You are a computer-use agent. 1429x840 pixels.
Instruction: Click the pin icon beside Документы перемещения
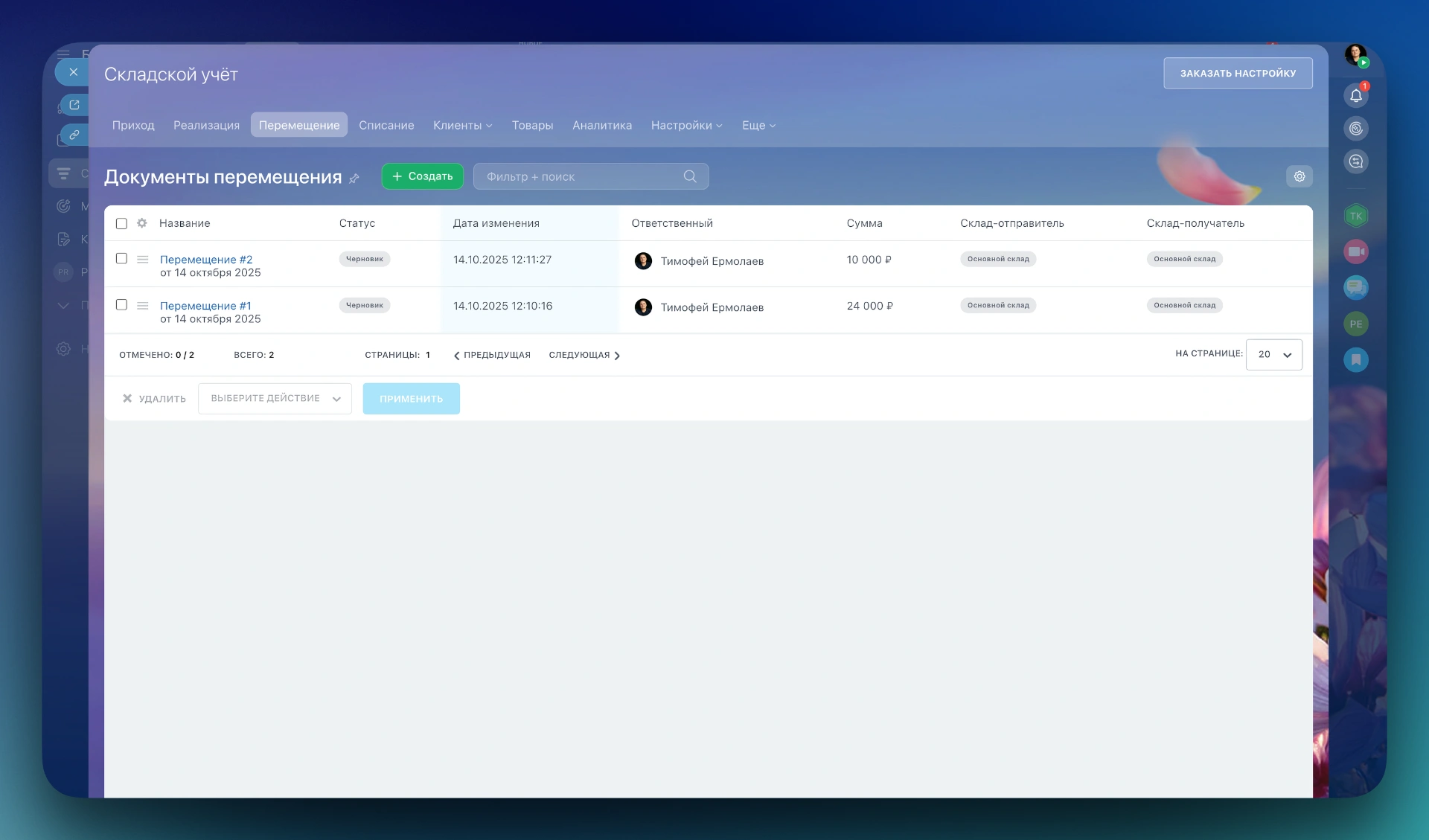point(354,179)
